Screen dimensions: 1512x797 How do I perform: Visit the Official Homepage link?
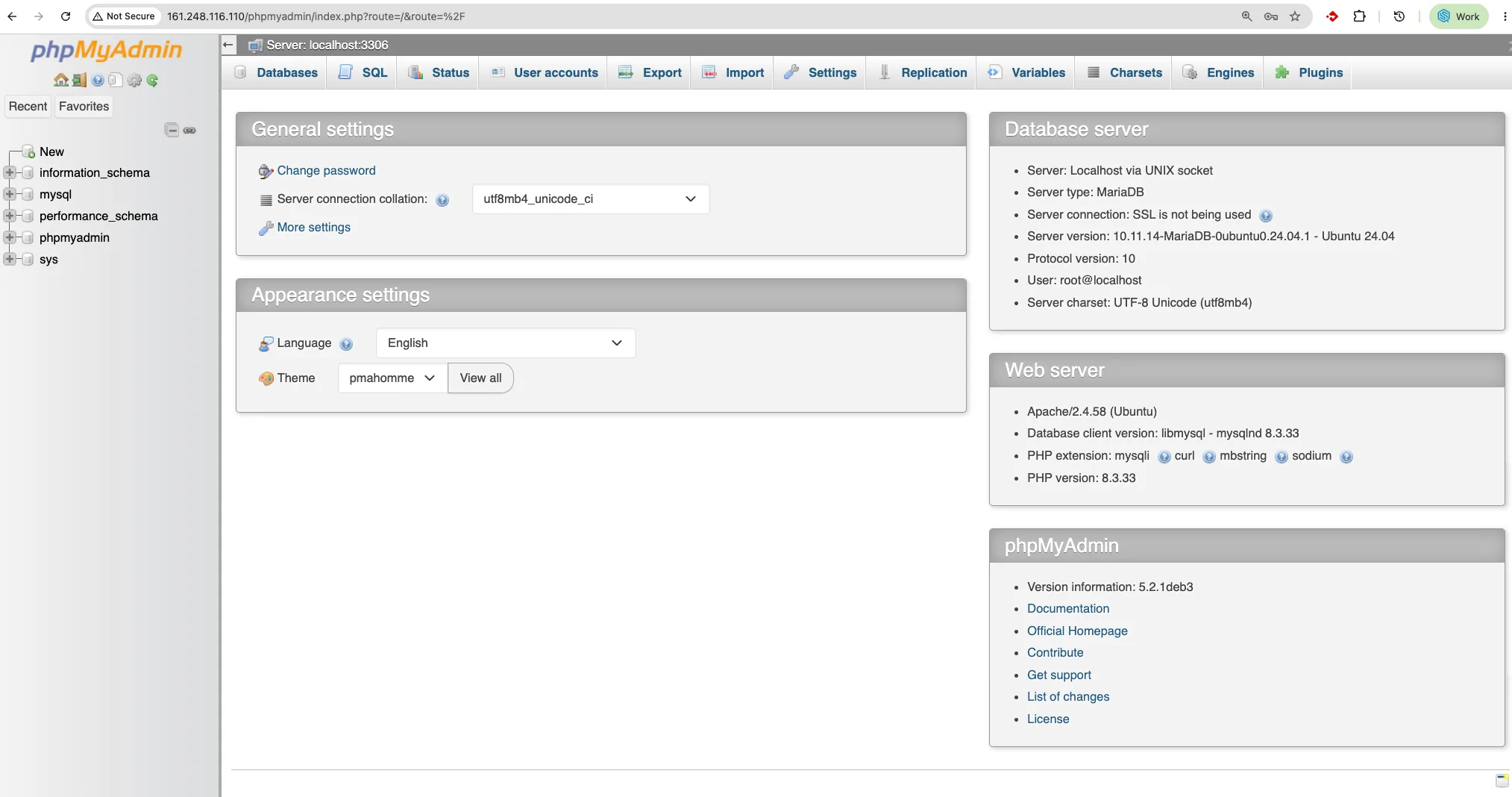click(1077, 631)
